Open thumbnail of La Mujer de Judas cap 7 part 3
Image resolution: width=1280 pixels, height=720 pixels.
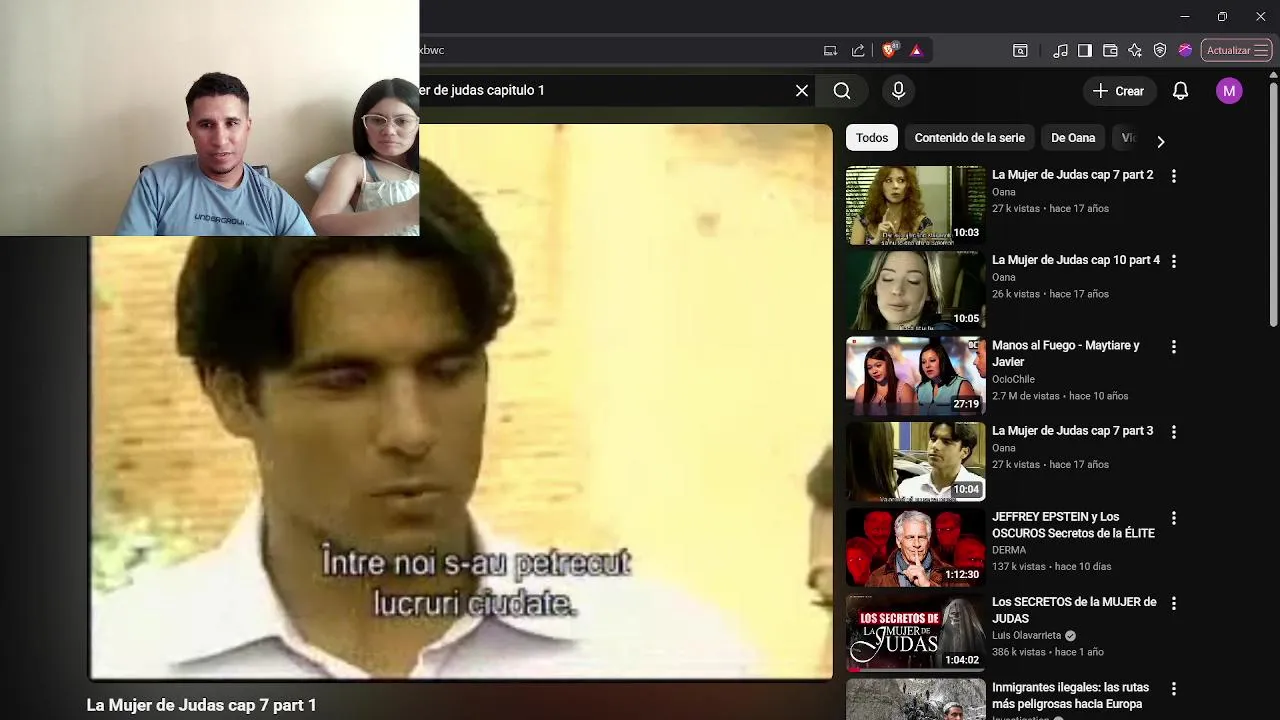pyautogui.click(x=915, y=462)
